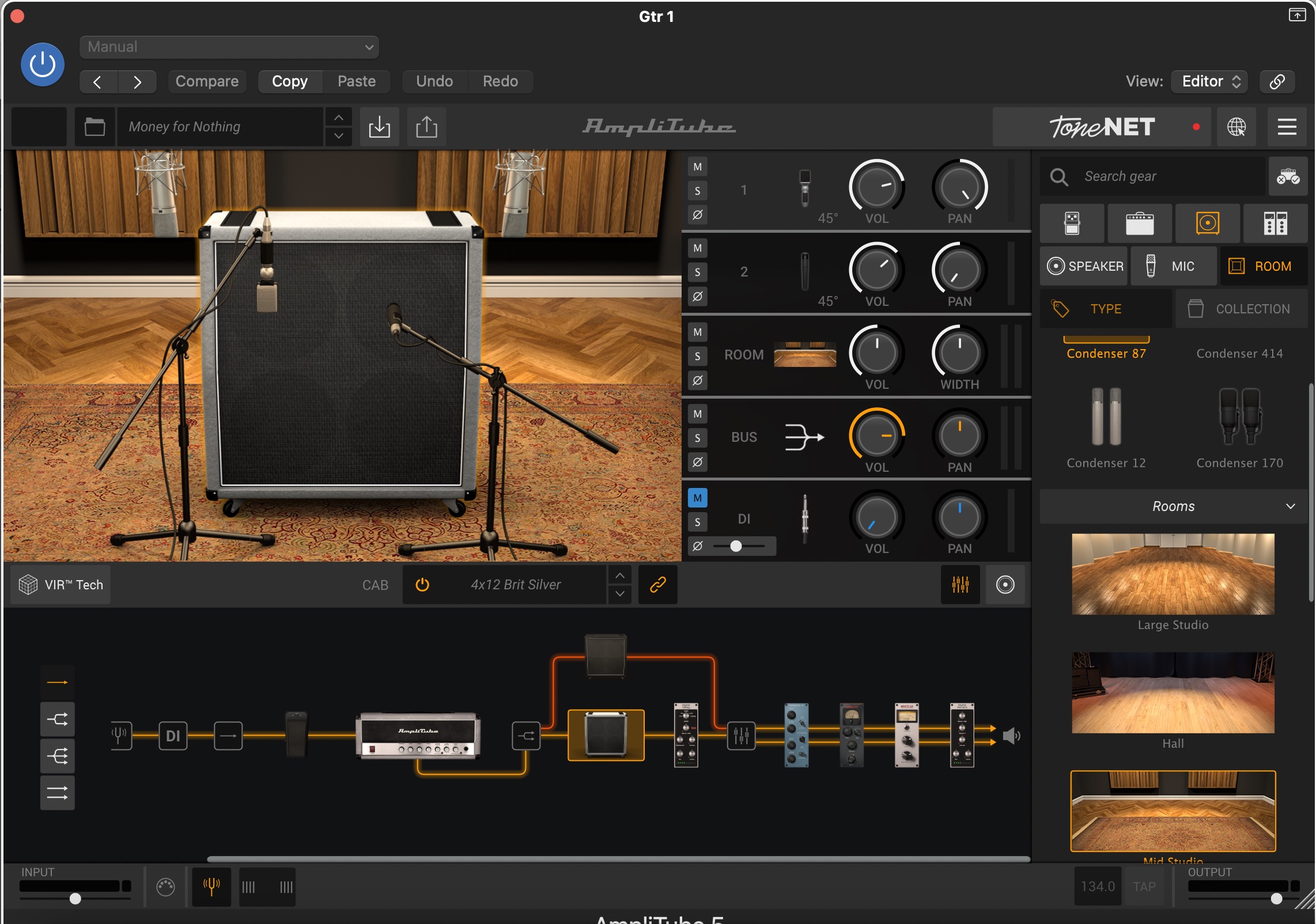
Task: Unmute the DI channel
Action: click(x=697, y=498)
